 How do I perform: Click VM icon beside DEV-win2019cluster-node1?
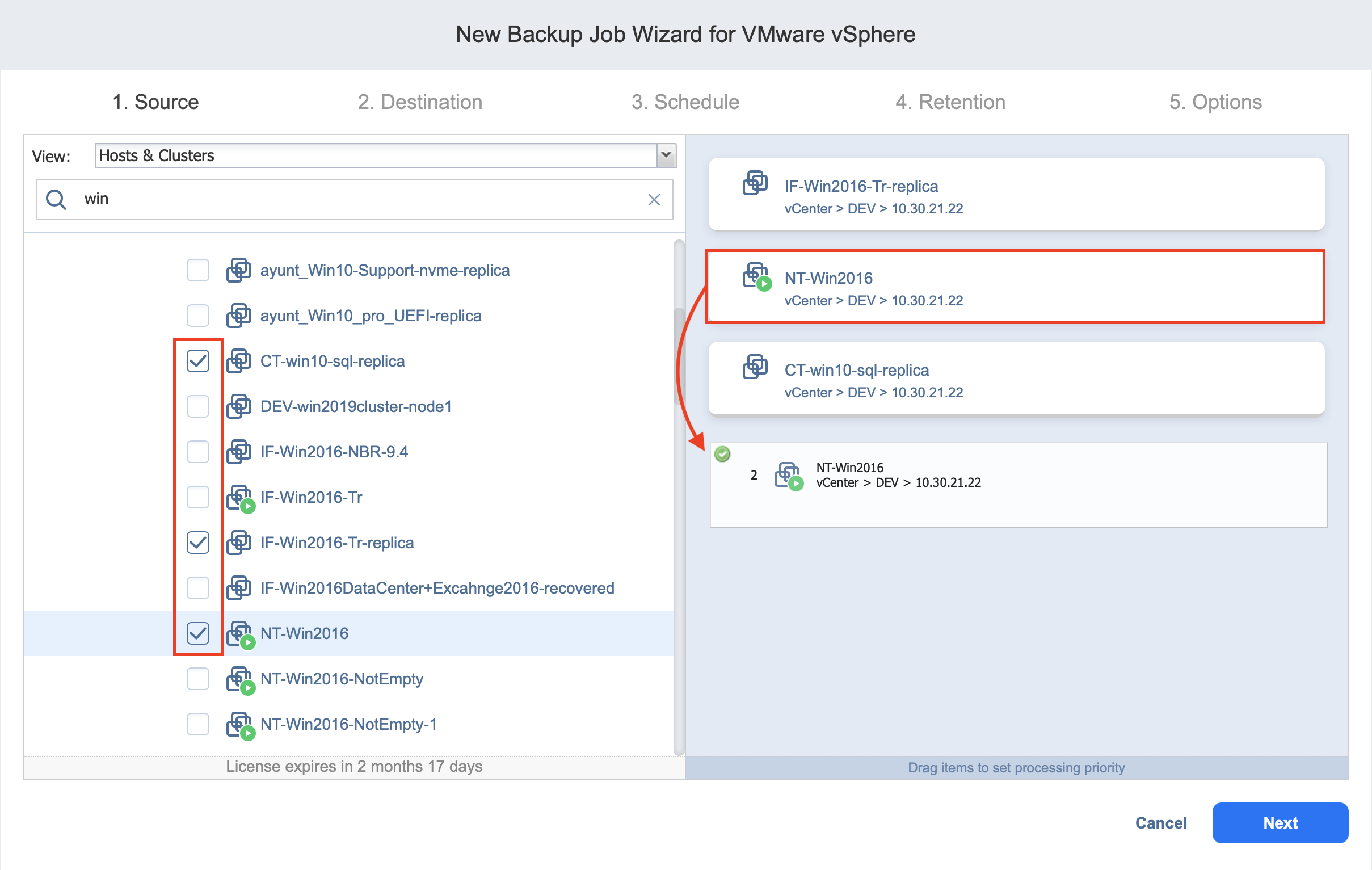pyautogui.click(x=239, y=406)
